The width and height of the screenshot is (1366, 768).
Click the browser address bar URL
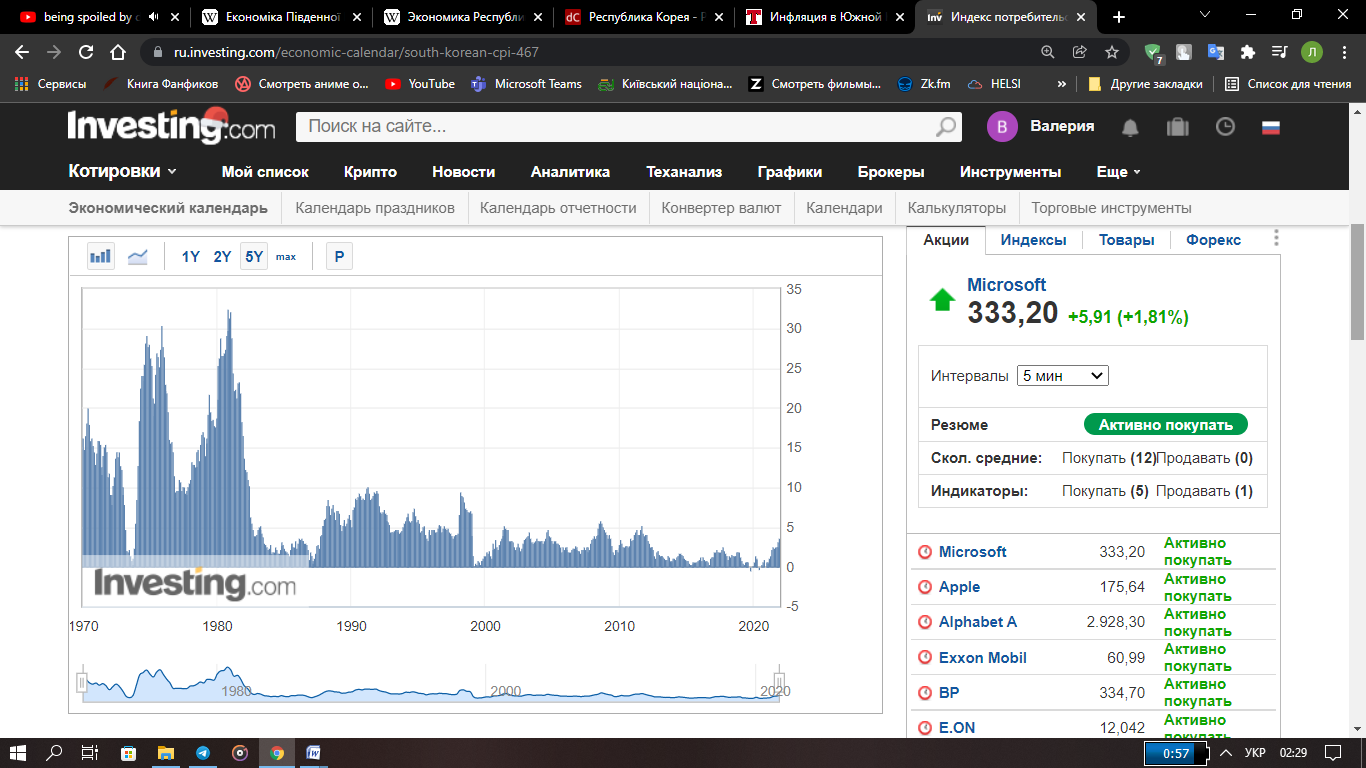pyautogui.click(x=355, y=52)
